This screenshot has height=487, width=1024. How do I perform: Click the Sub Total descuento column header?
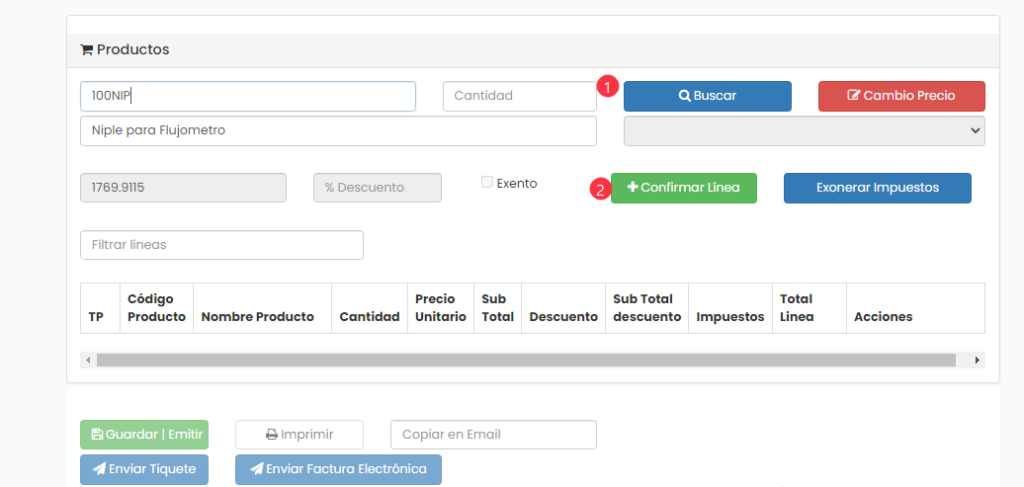click(x=647, y=308)
